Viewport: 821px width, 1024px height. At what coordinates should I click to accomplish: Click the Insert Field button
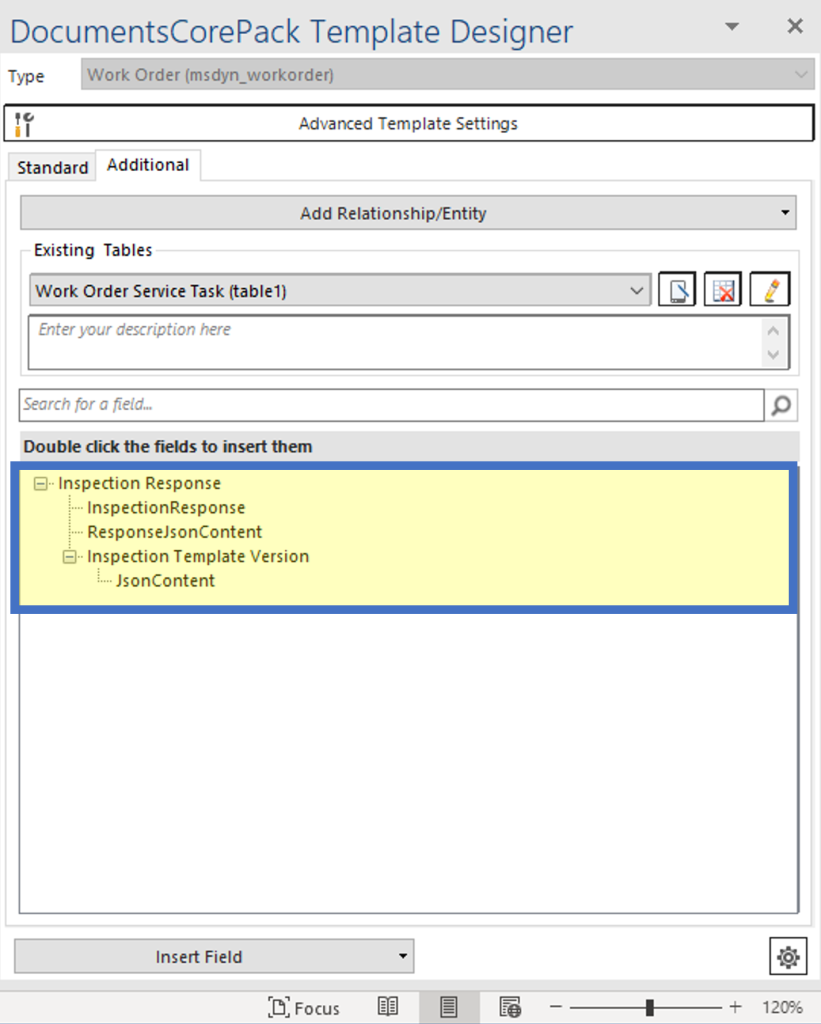(214, 957)
